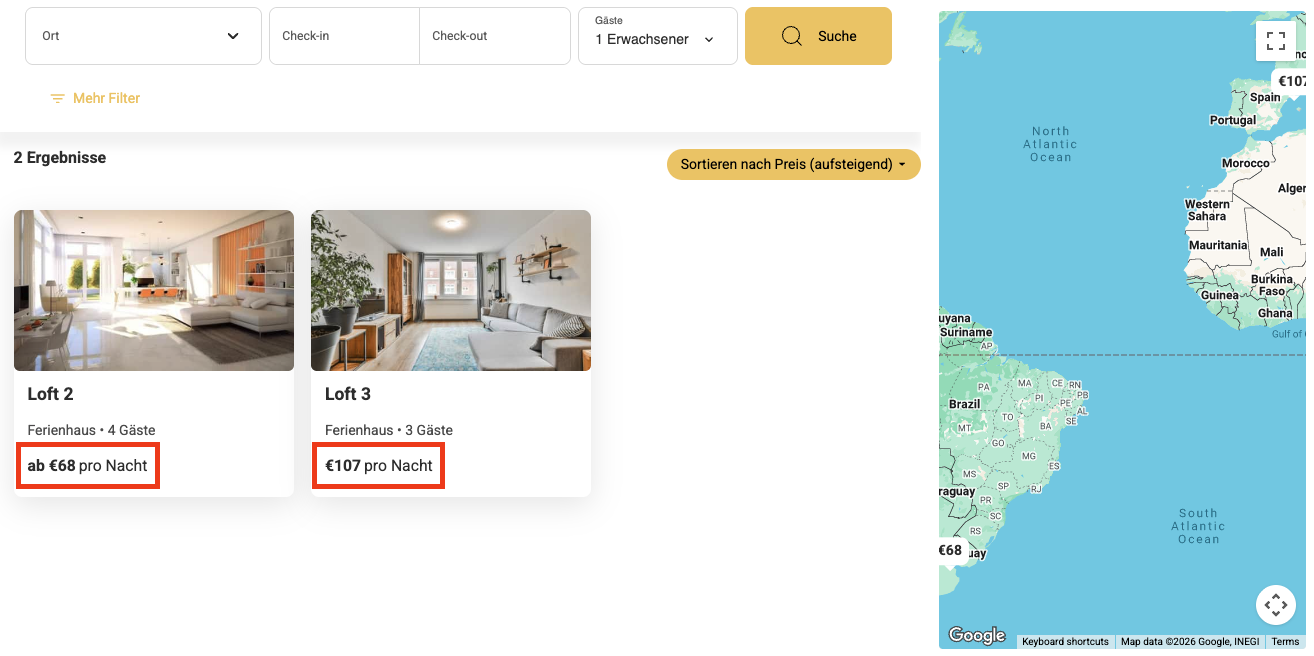The height and width of the screenshot is (656, 1314).
Task: Open map Keyboard shortcuts
Action: 1065,642
